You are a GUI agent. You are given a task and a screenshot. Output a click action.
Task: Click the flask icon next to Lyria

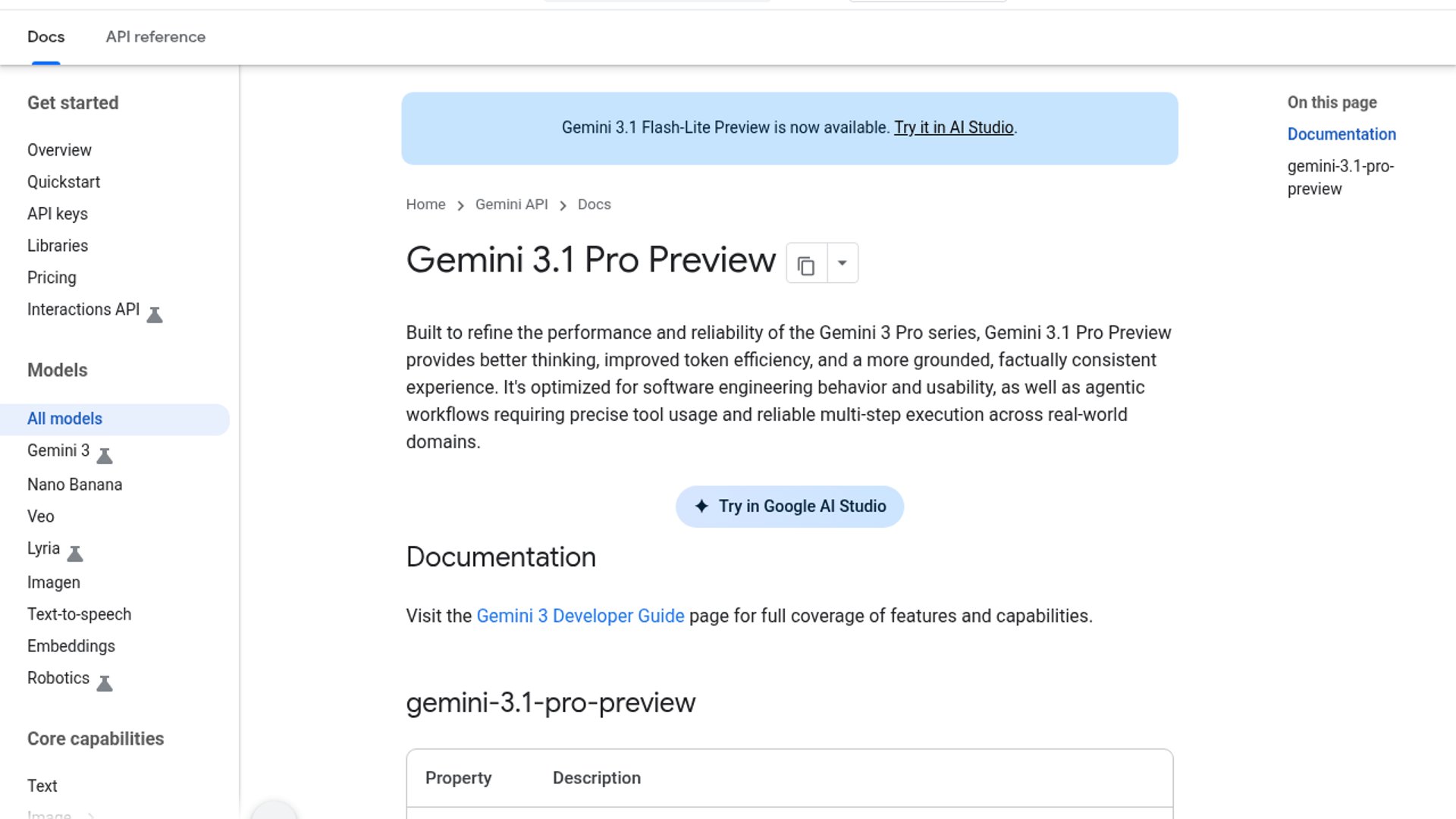(x=75, y=554)
